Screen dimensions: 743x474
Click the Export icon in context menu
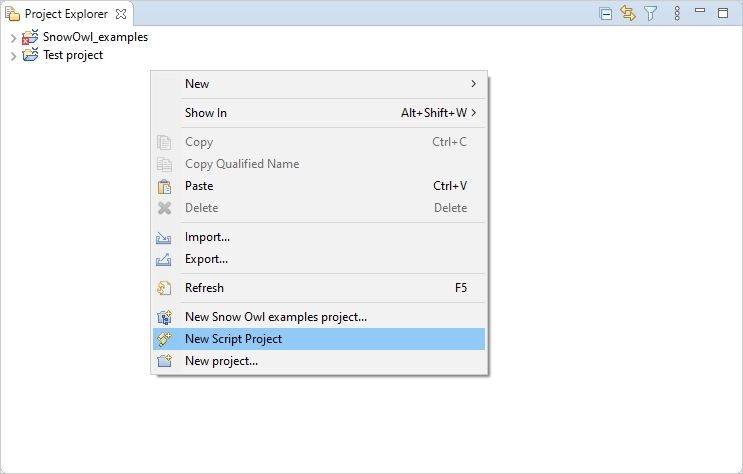coord(164,260)
